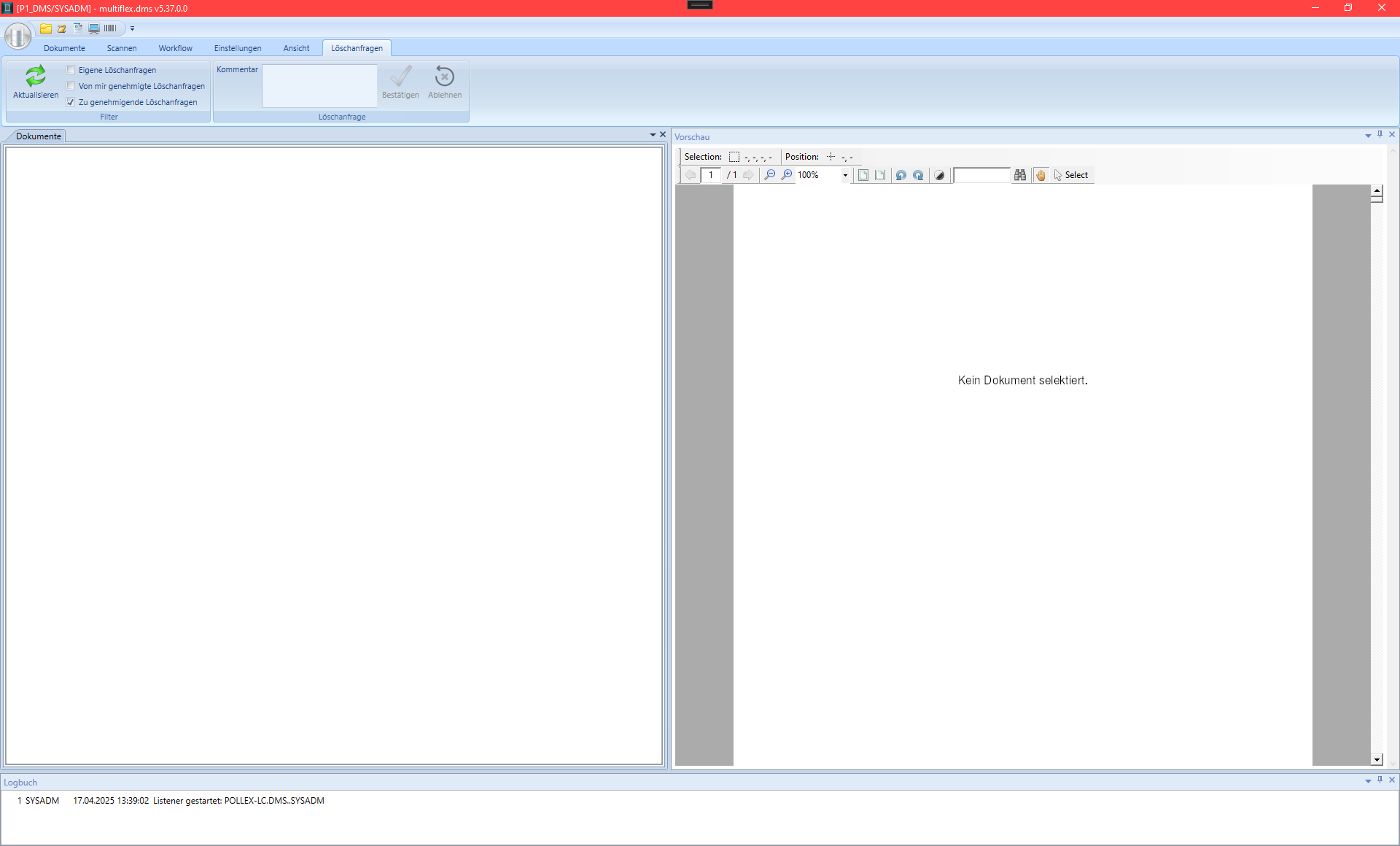Click the green Aktualisieren refresh icon

click(x=35, y=77)
